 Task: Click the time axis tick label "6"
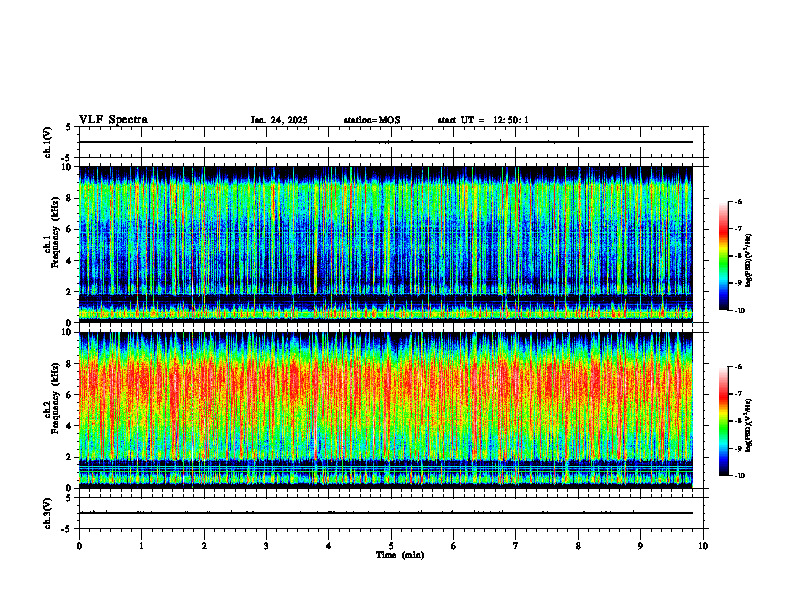453,546
